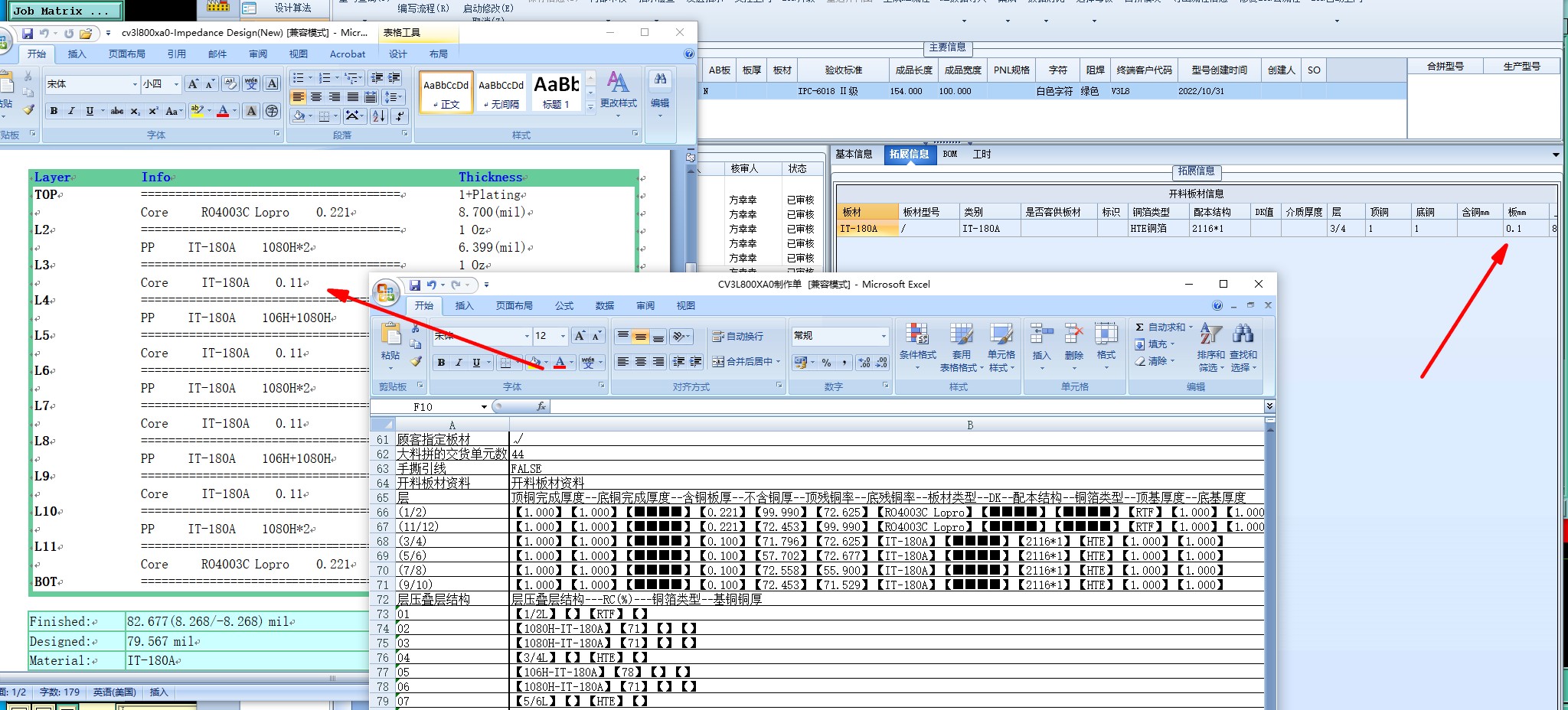The image size is (1568, 710).
Task: Click clear formatting icon in Word ribbon
Action: point(230,84)
